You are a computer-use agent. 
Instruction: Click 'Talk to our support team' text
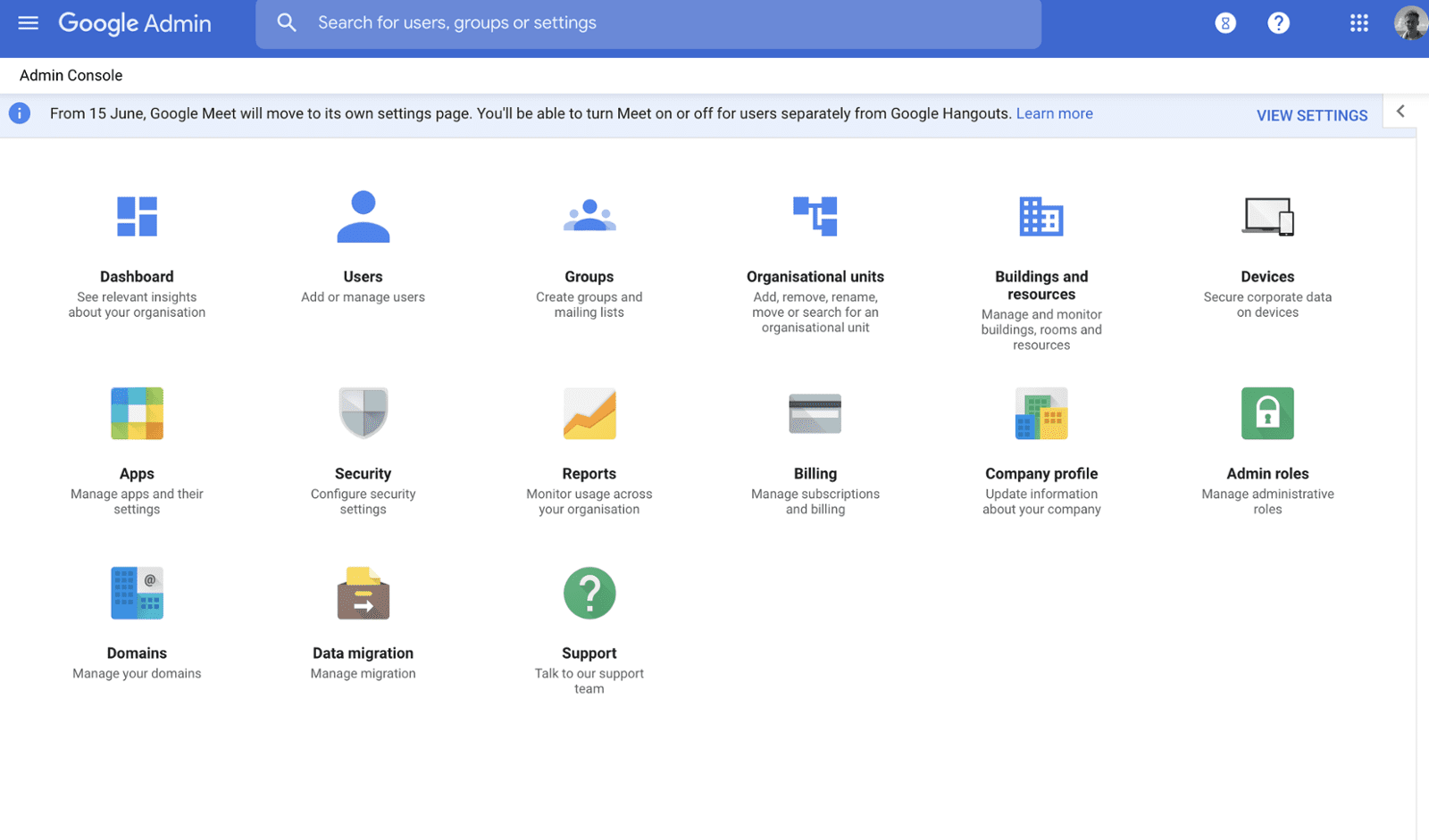589,681
